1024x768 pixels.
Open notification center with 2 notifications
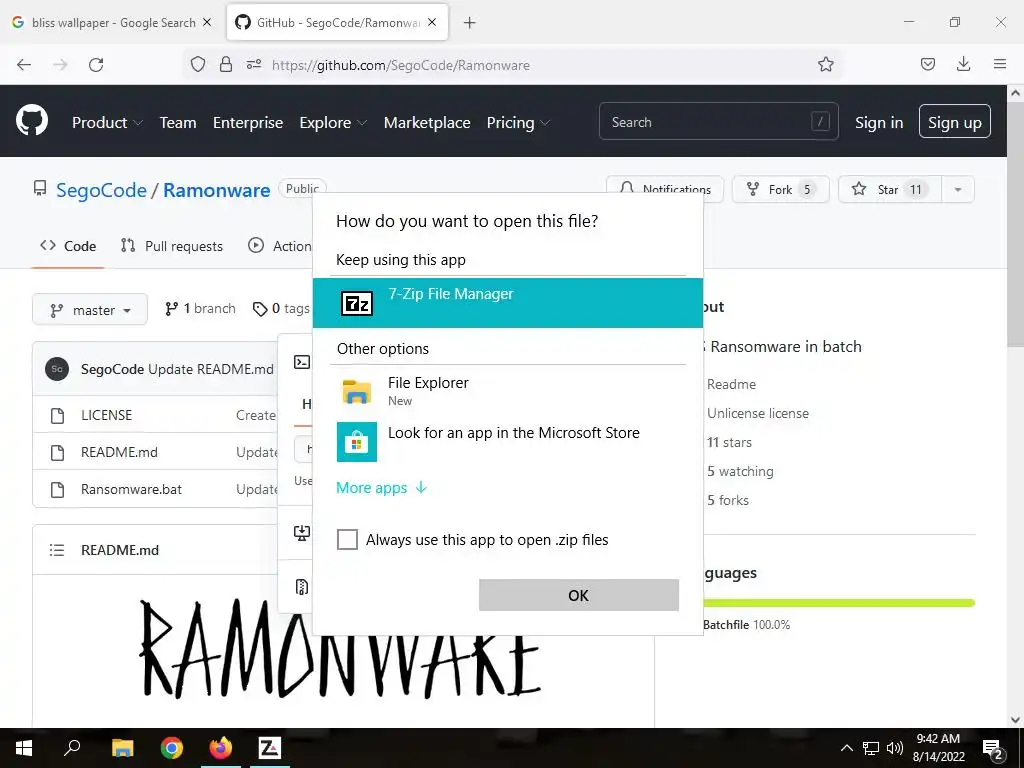[x=992, y=749]
